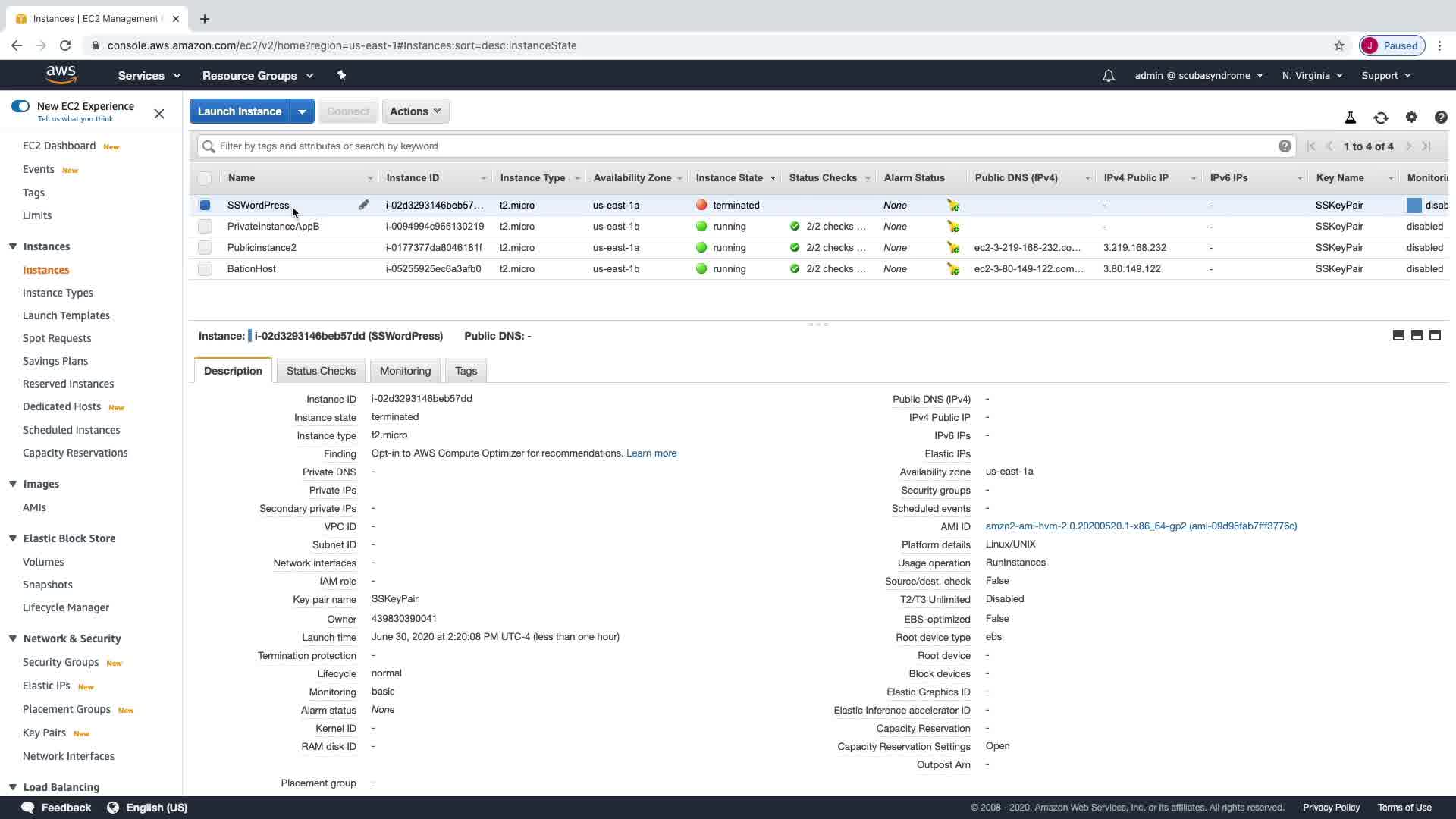
Task: Toggle the New EC2 Experience switch
Action: click(20, 106)
